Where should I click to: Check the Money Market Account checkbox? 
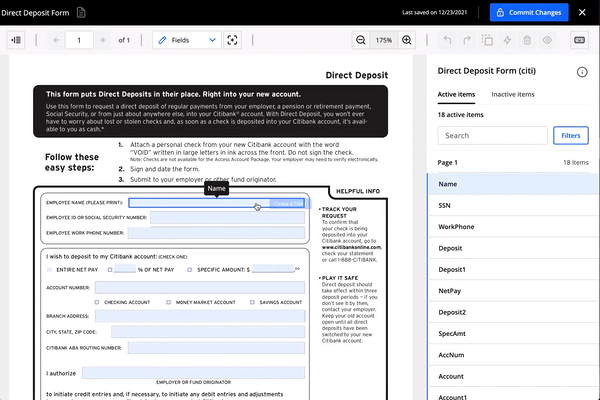tap(168, 302)
